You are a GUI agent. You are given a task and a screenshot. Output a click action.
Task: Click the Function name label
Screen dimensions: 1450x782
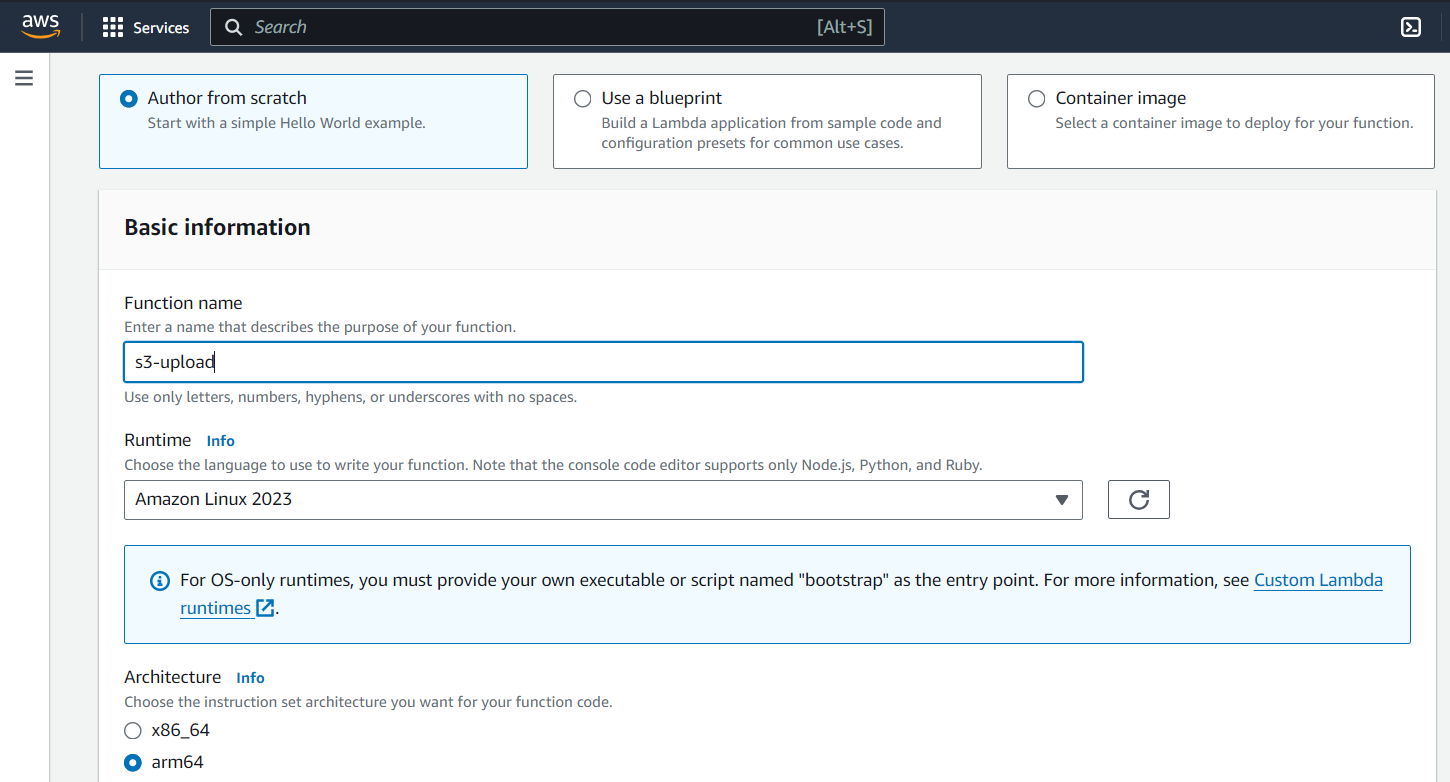[x=183, y=303]
